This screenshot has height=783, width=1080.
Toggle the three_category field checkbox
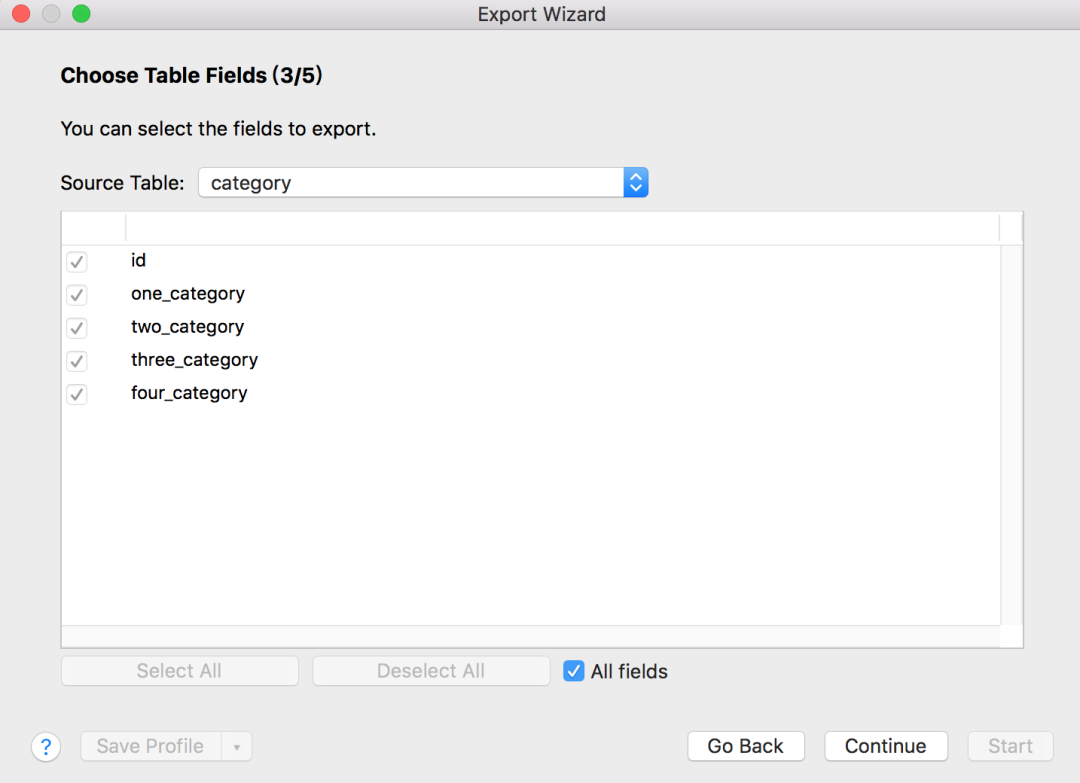[x=77, y=361]
